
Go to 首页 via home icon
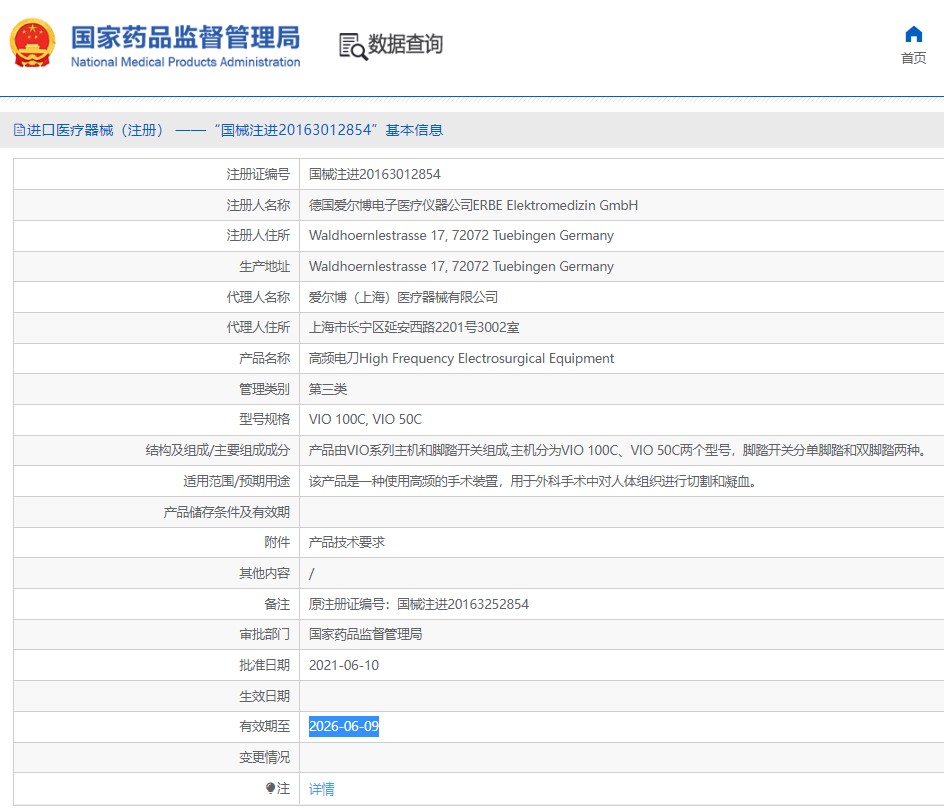[x=913, y=34]
